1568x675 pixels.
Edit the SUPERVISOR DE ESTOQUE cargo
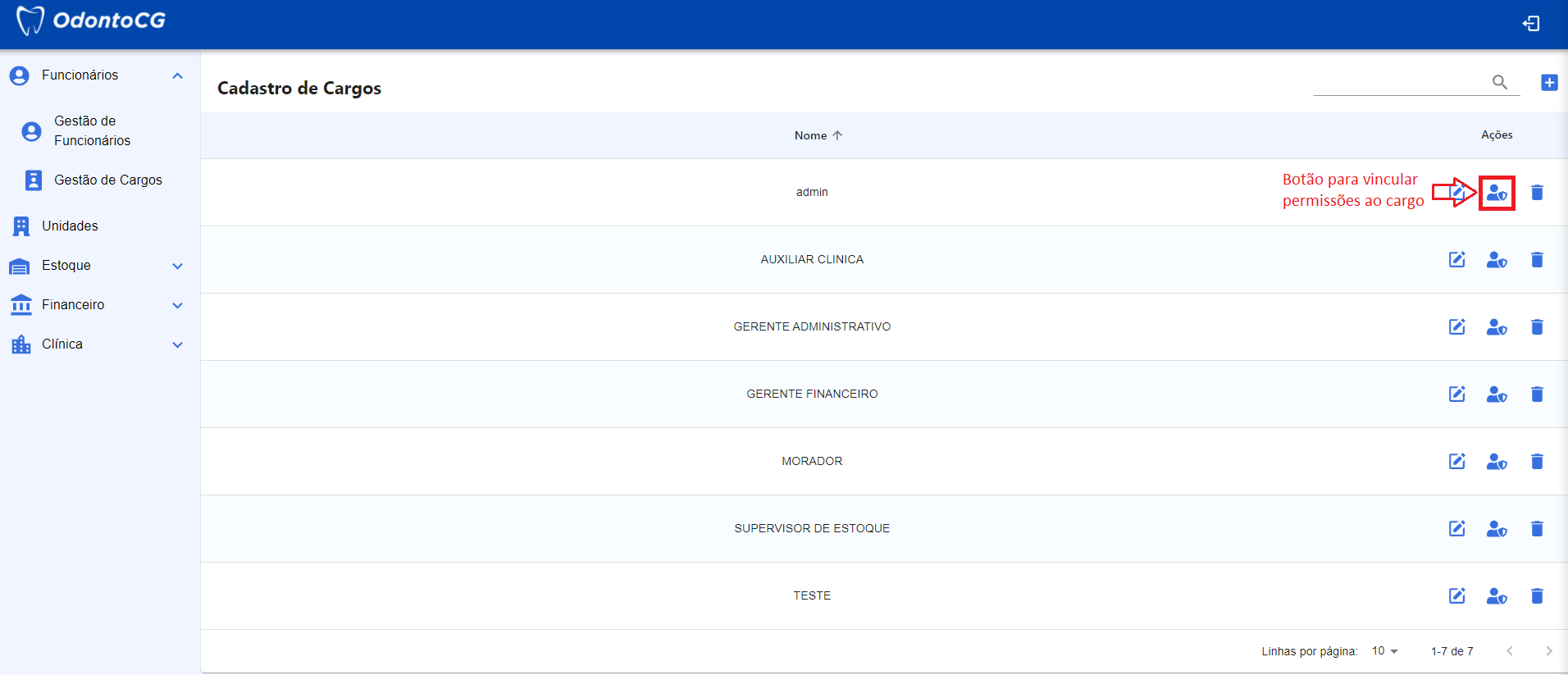point(1456,529)
